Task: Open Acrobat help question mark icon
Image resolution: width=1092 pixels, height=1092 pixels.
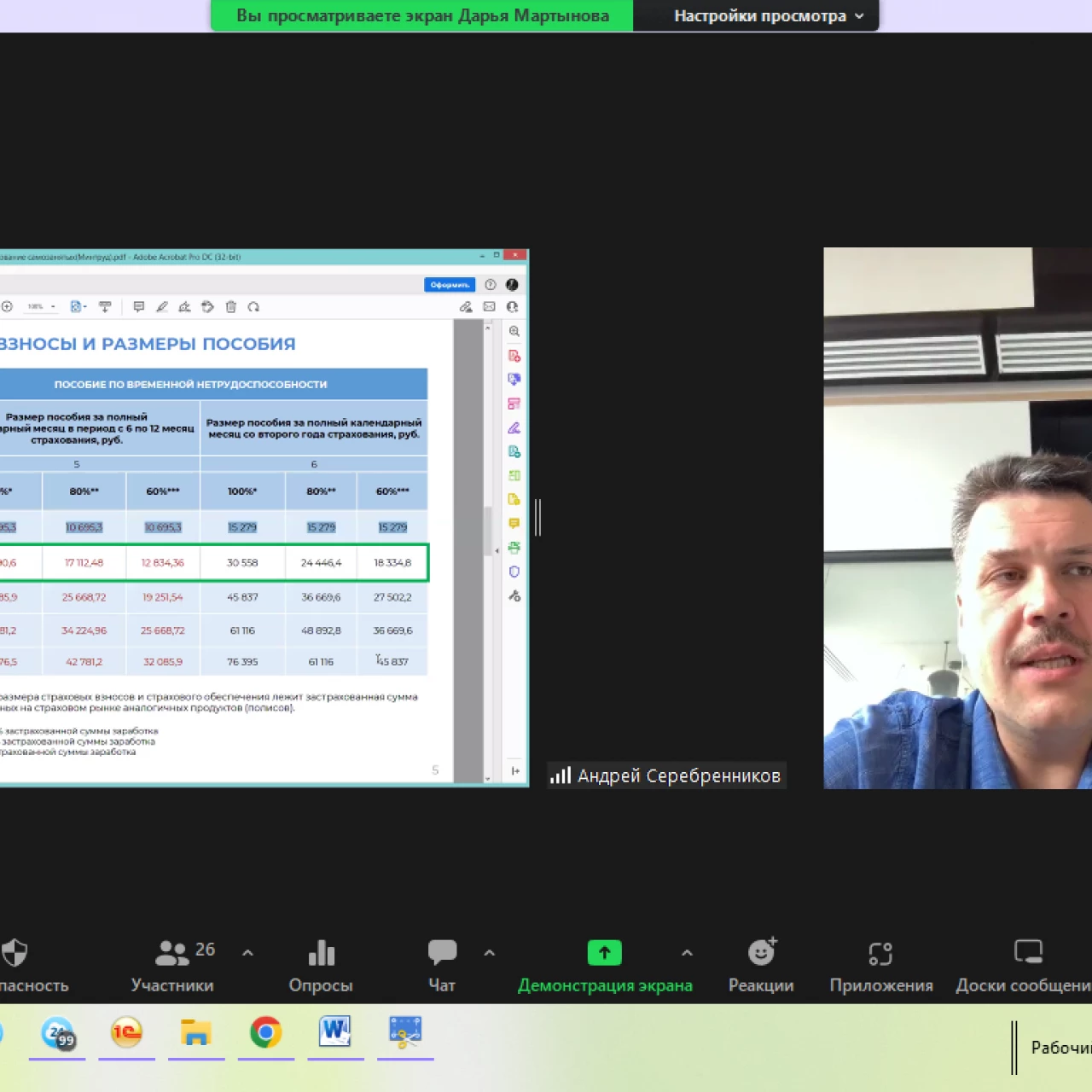Action: tap(491, 285)
